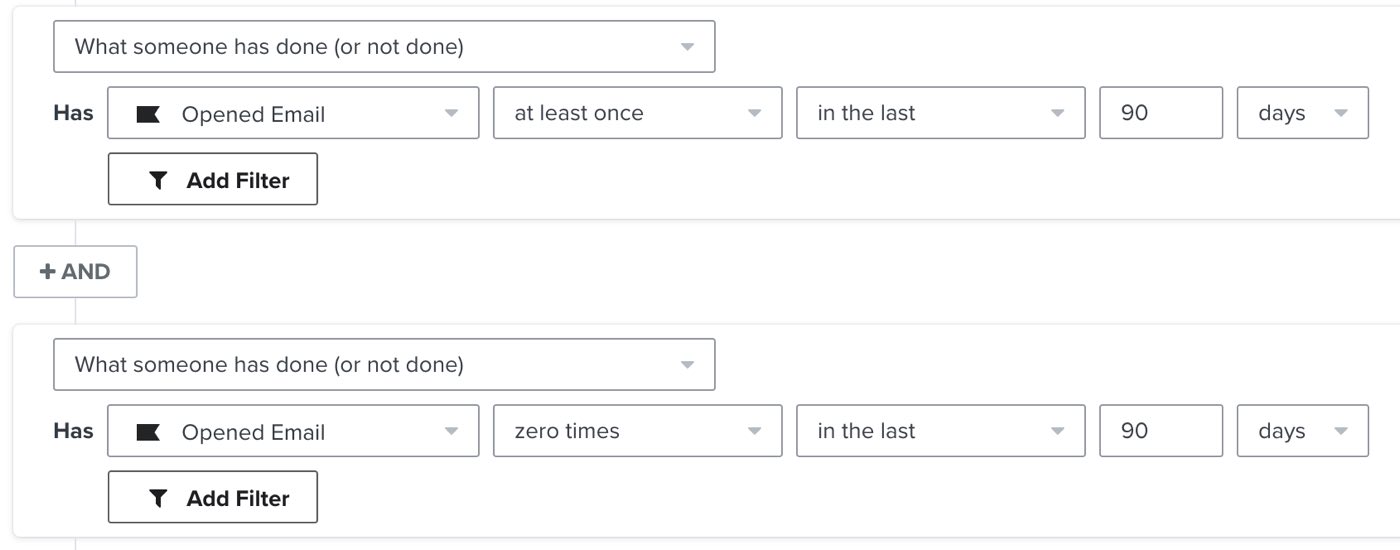
Task: Click the '+ AND' button between conditions
Action: tap(75, 272)
